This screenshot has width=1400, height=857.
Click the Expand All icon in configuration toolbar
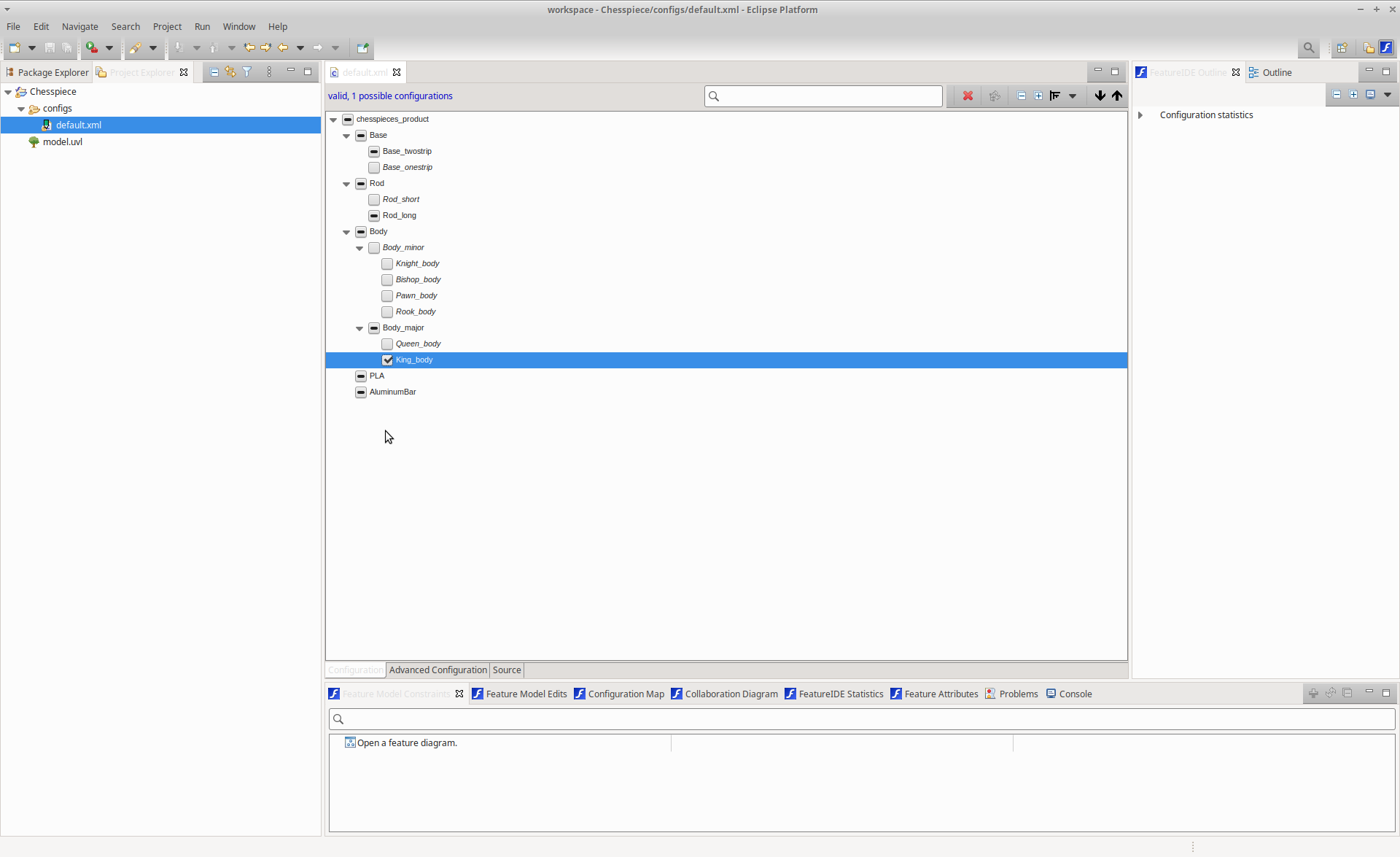(1038, 96)
